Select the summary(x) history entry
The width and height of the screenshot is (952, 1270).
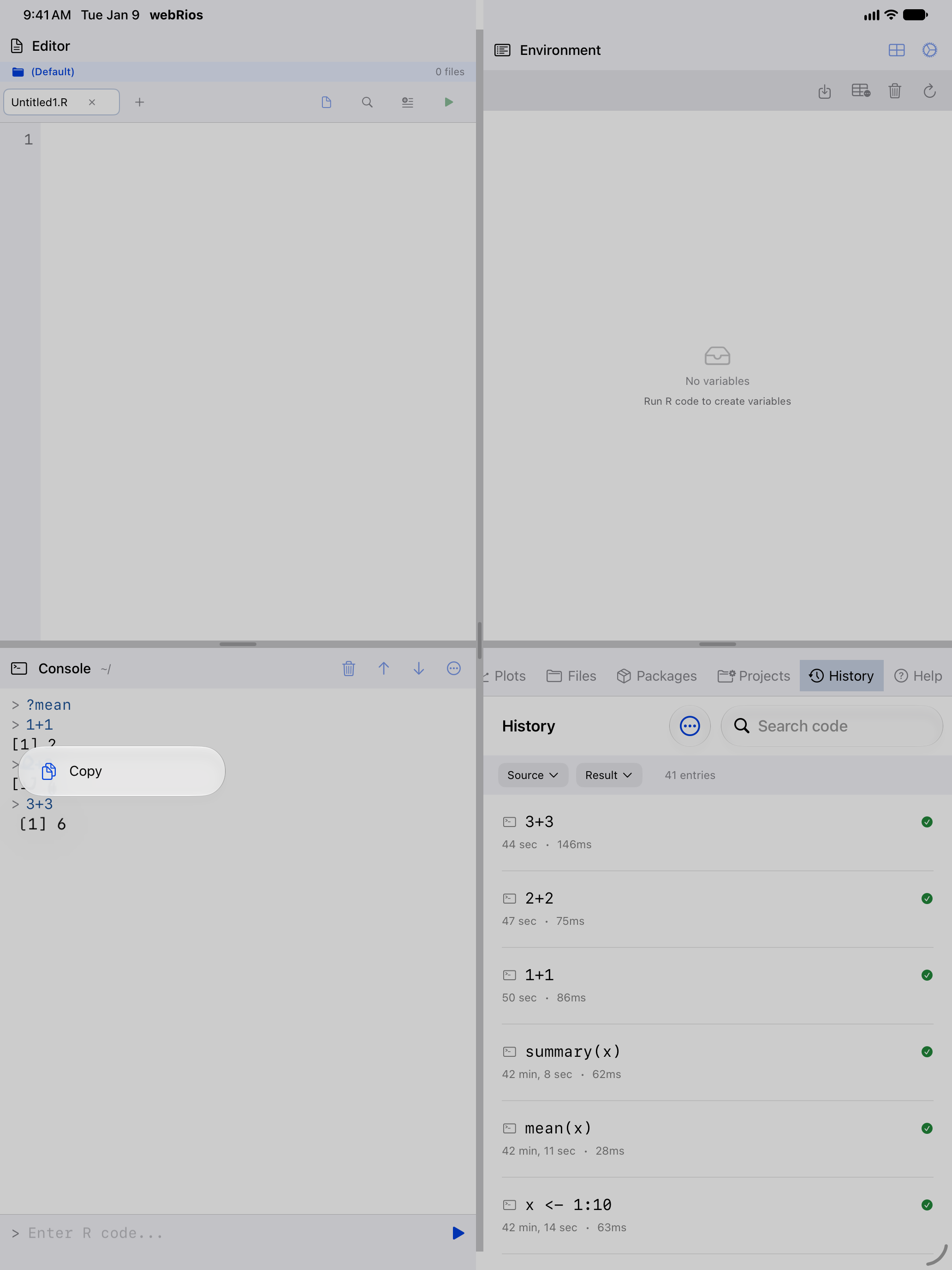(x=717, y=1062)
